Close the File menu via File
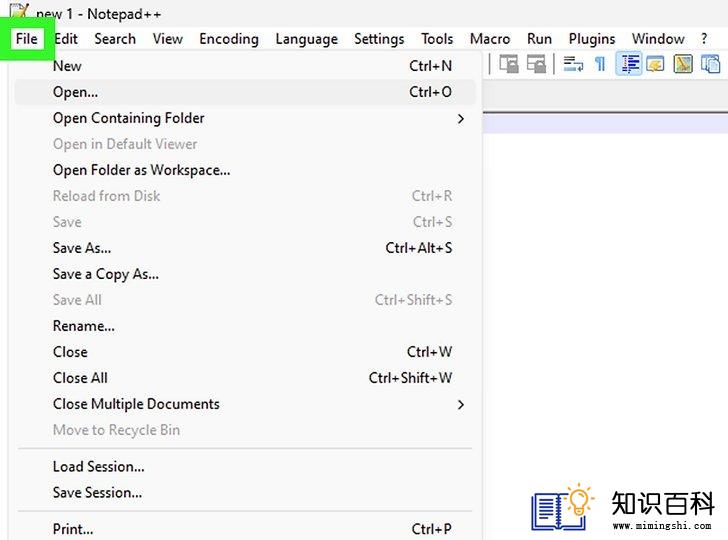Viewport: 728px width, 540px height. pyautogui.click(x=26, y=39)
